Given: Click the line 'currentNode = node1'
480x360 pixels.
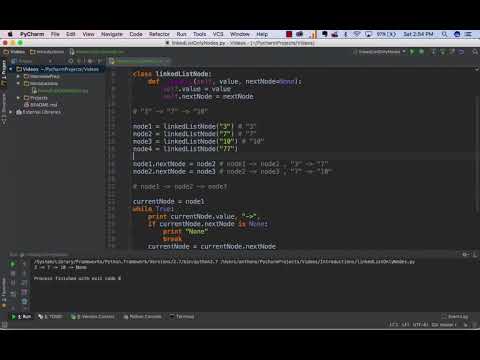Looking at the screenshot, I should [x=168, y=201].
